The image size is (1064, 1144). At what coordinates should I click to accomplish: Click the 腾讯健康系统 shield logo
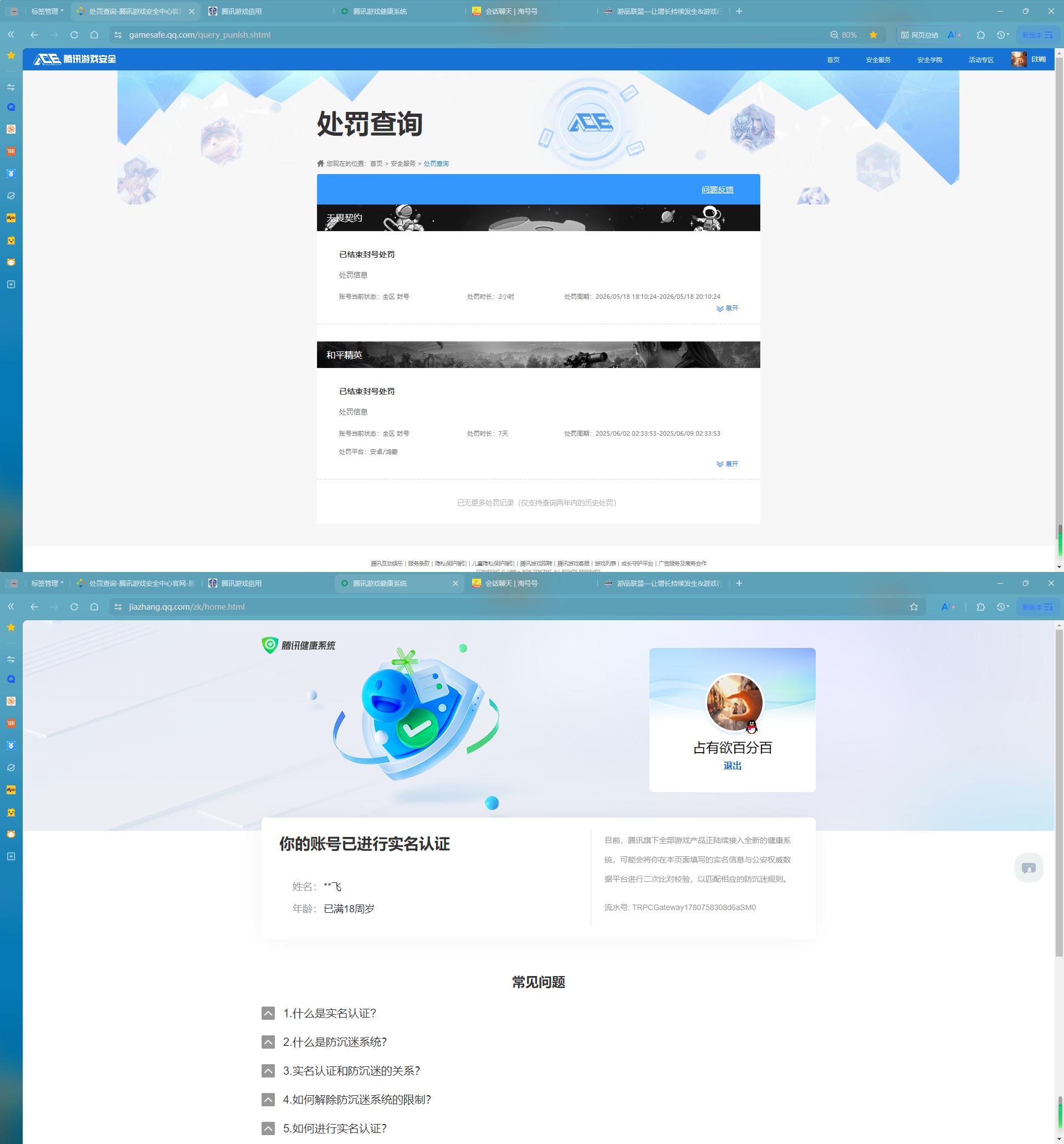pyautogui.click(x=299, y=646)
